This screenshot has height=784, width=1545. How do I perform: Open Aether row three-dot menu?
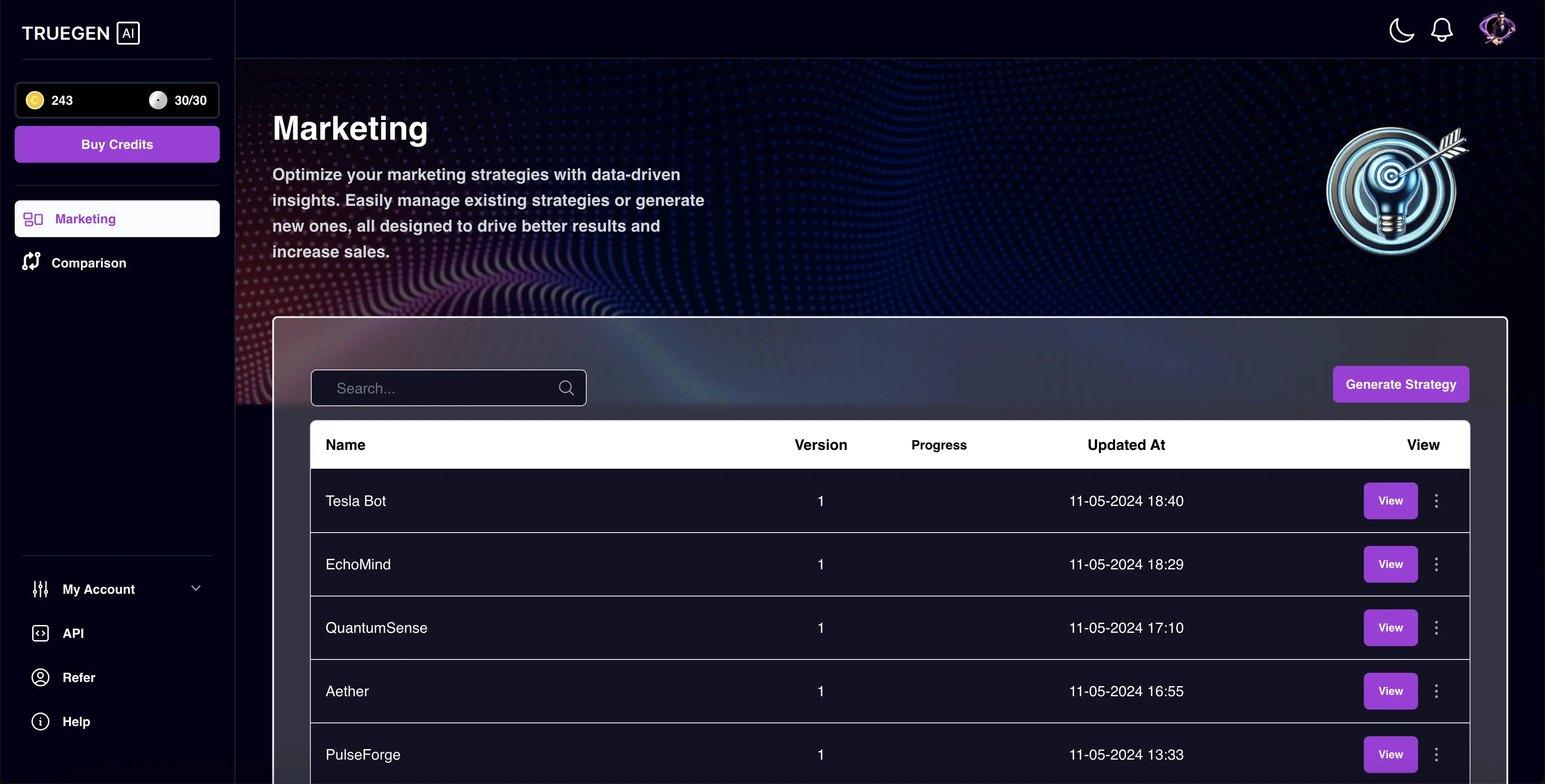click(x=1436, y=691)
